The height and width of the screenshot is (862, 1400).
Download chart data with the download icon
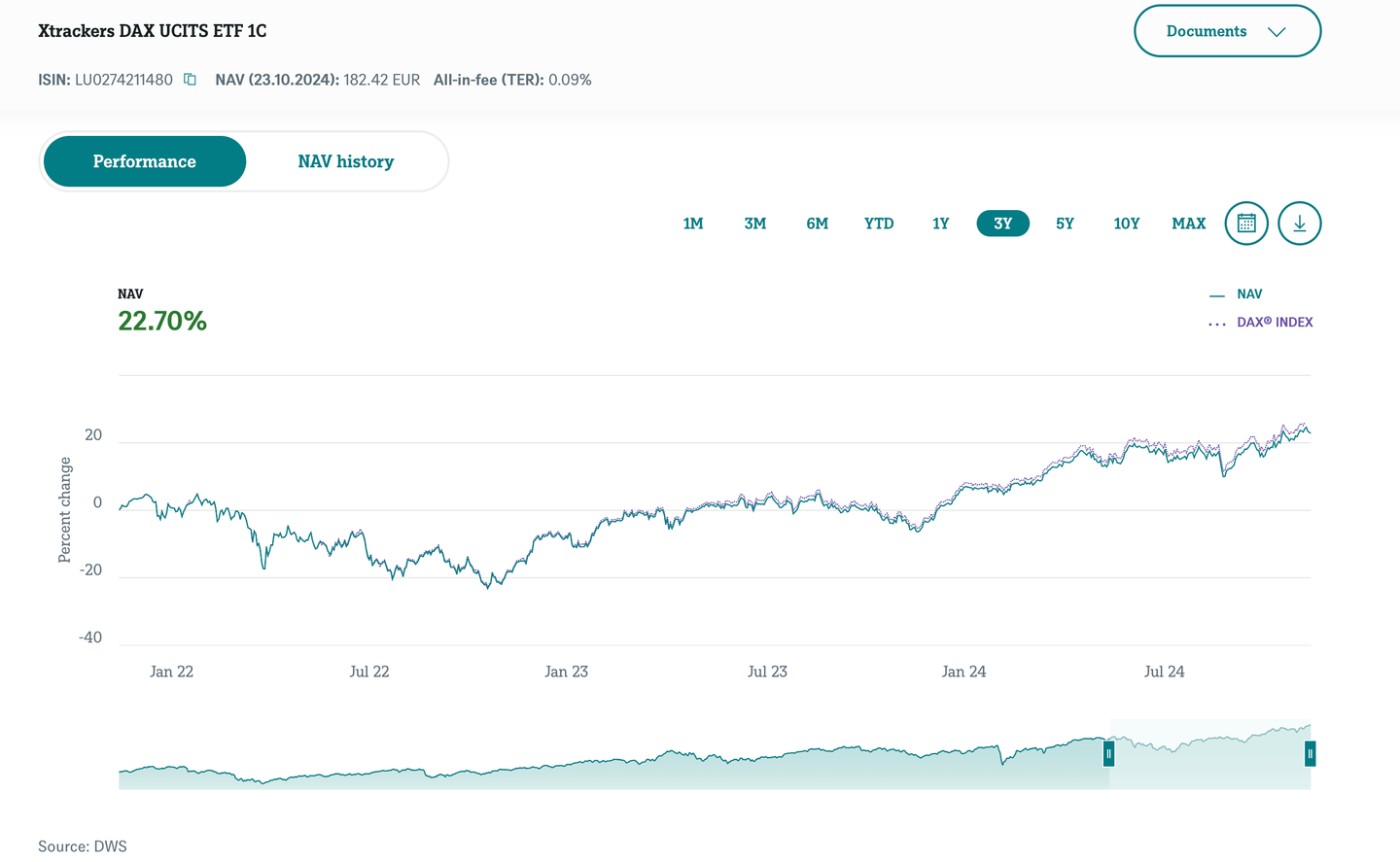click(1299, 224)
